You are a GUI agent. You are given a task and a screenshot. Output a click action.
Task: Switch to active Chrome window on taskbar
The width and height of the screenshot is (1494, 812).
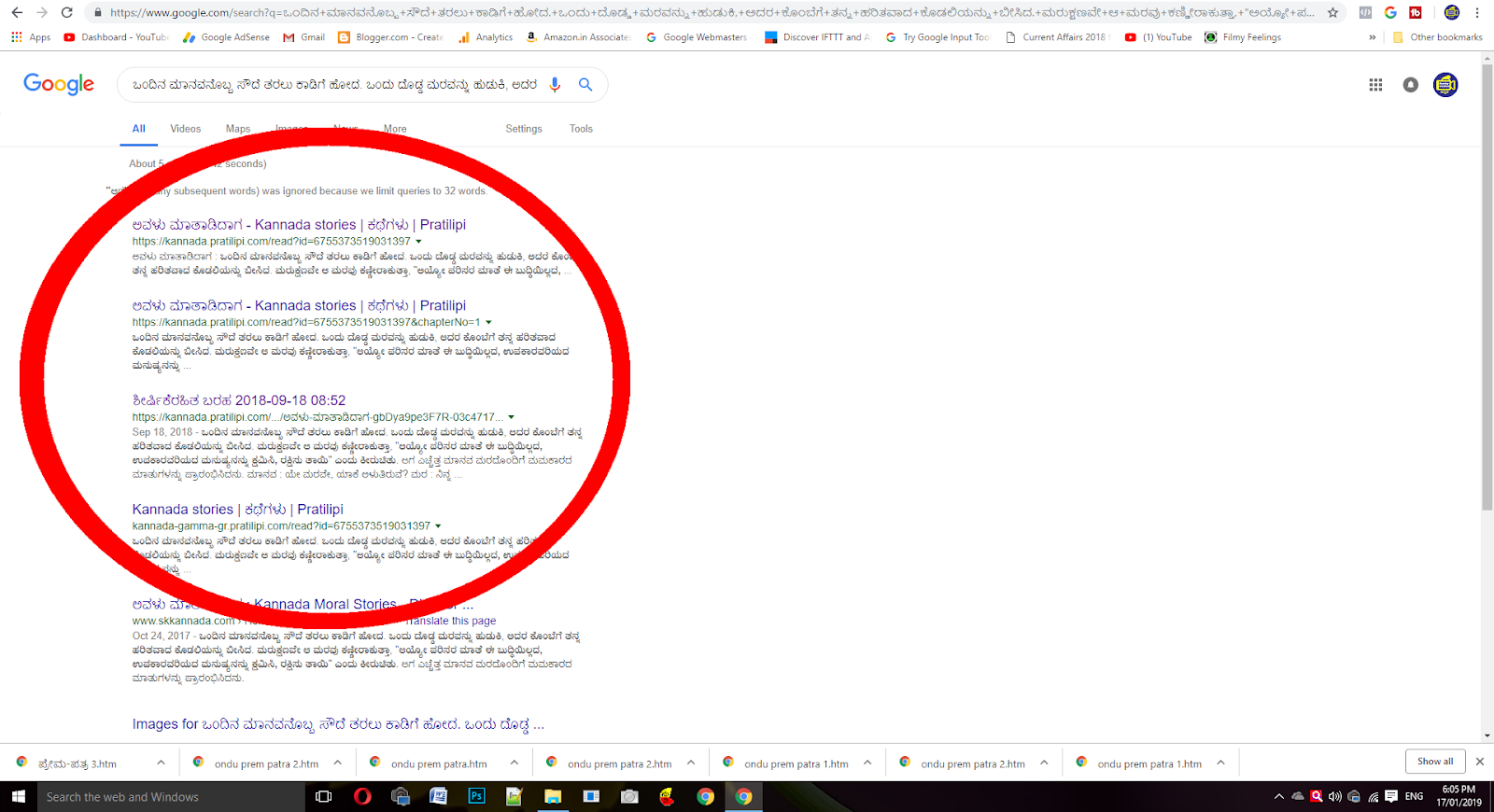[x=743, y=797]
